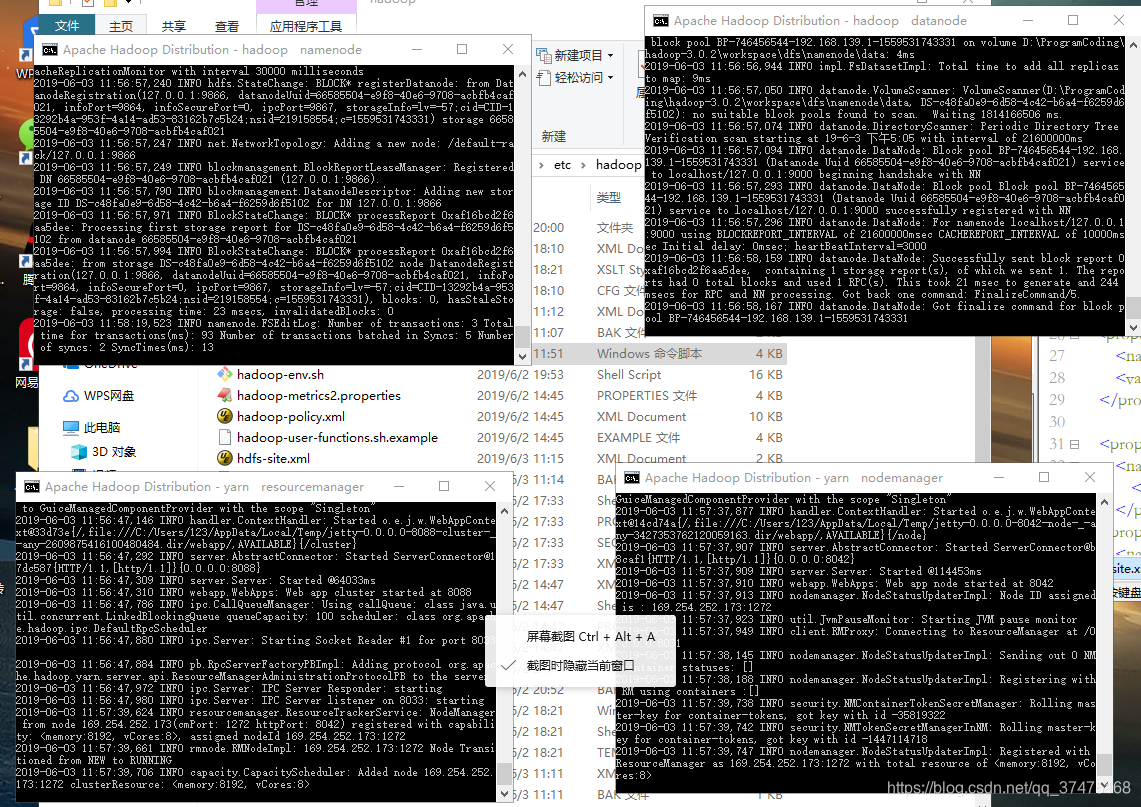
Task: Select the file named hadoop-user-functions.sh.example
Action: click(337, 437)
